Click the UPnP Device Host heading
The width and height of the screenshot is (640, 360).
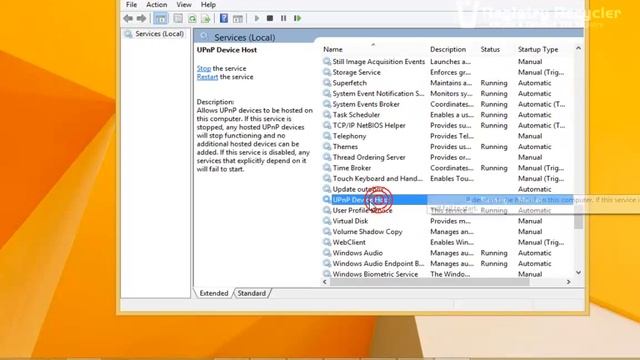click(x=227, y=50)
